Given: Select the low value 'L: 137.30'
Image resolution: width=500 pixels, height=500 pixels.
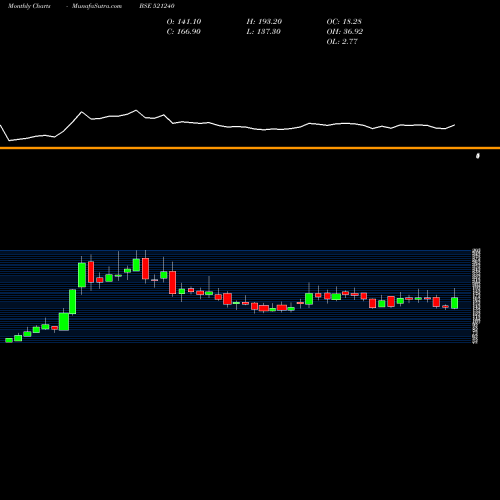Looking at the screenshot, I should (263, 32).
